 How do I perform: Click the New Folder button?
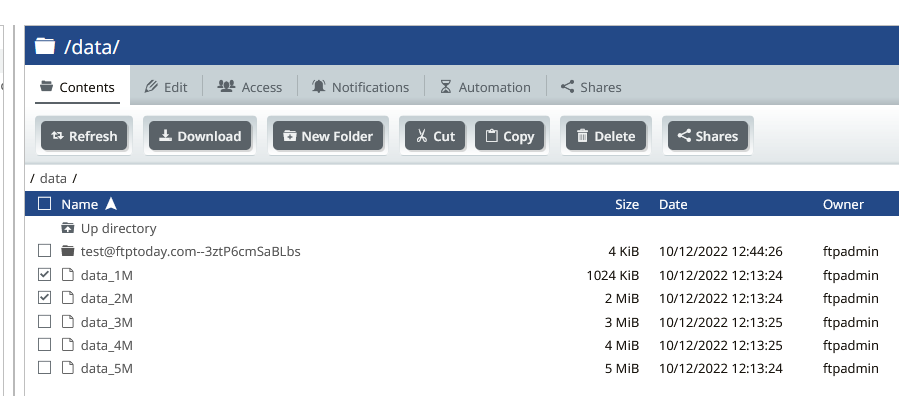328,136
